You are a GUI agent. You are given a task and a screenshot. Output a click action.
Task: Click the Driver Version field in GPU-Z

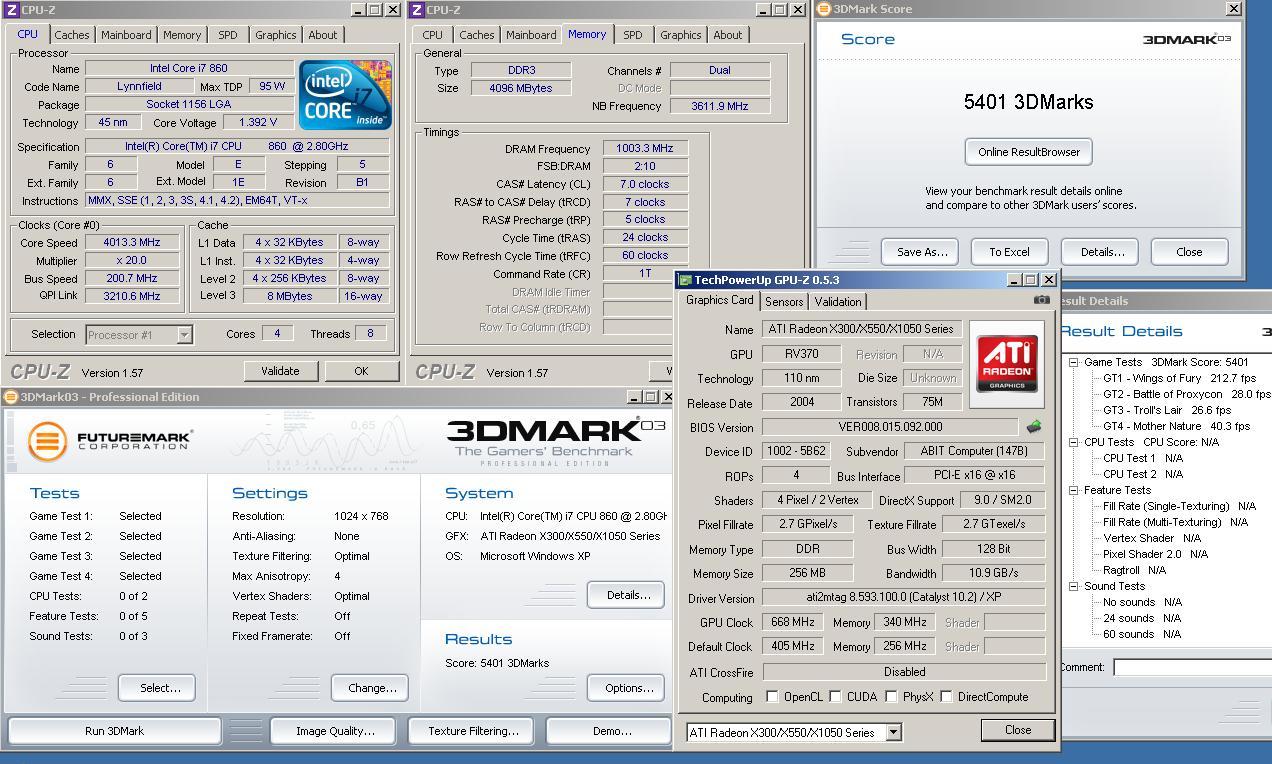pos(903,598)
